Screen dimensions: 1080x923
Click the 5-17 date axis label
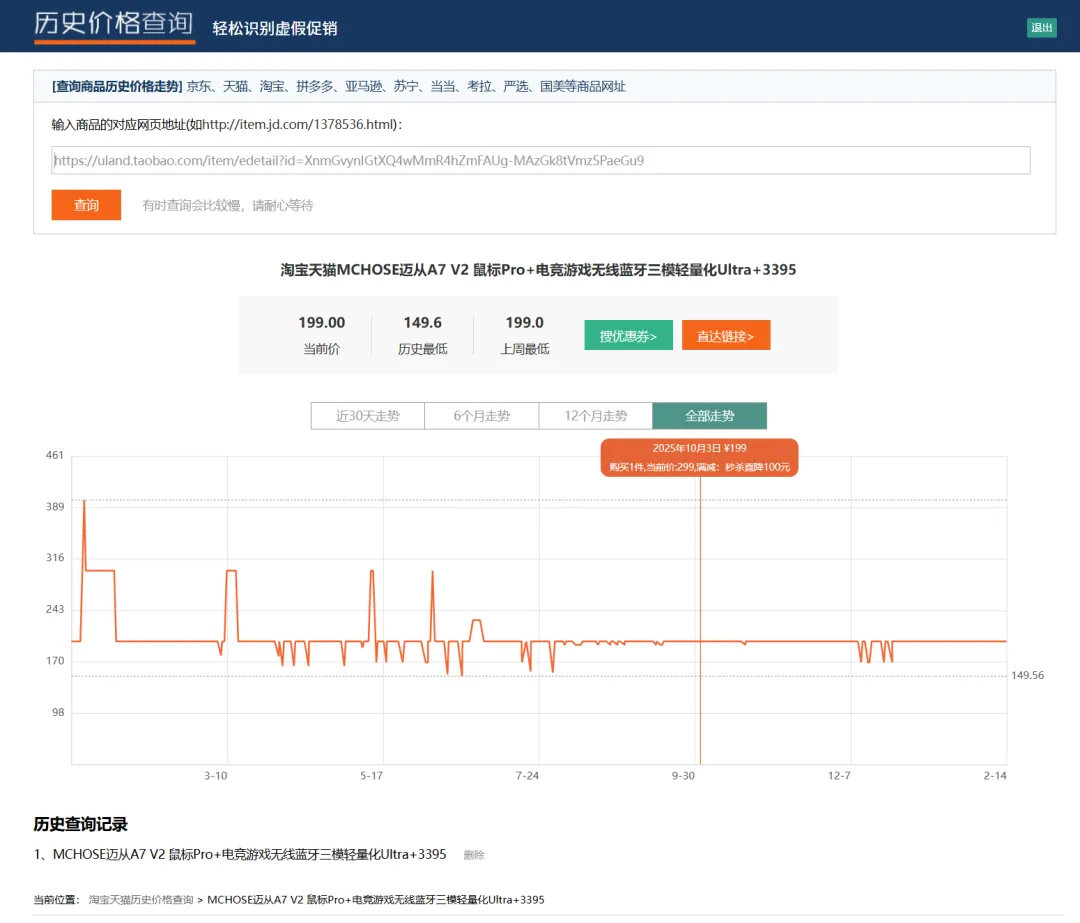coord(371,776)
